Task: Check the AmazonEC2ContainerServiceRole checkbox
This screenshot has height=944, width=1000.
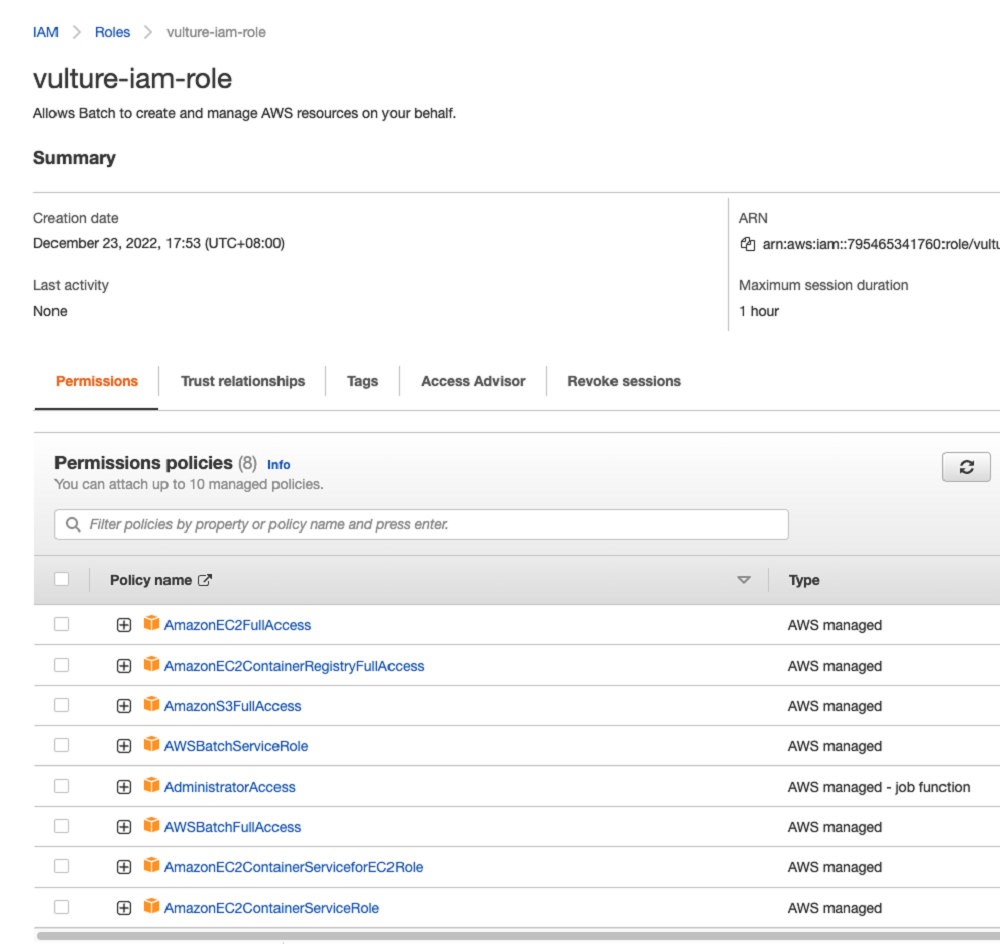Action: (62, 907)
